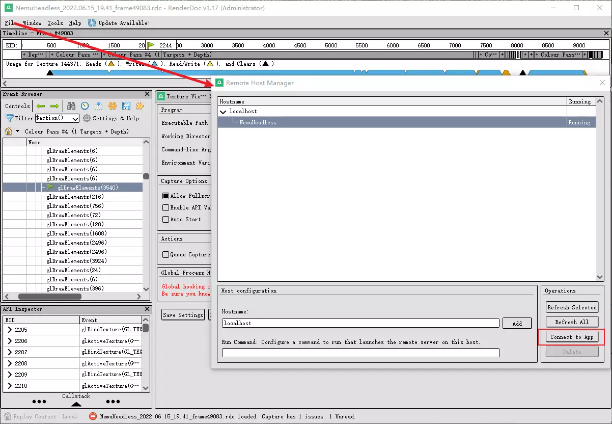Close the Event Browser panel
Viewport: 612px width, 424px height.
(x=147, y=94)
